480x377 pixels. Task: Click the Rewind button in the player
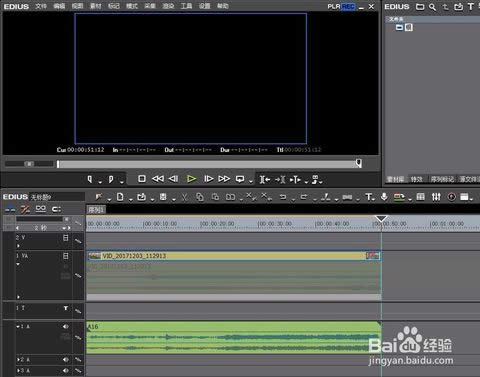[158, 179]
